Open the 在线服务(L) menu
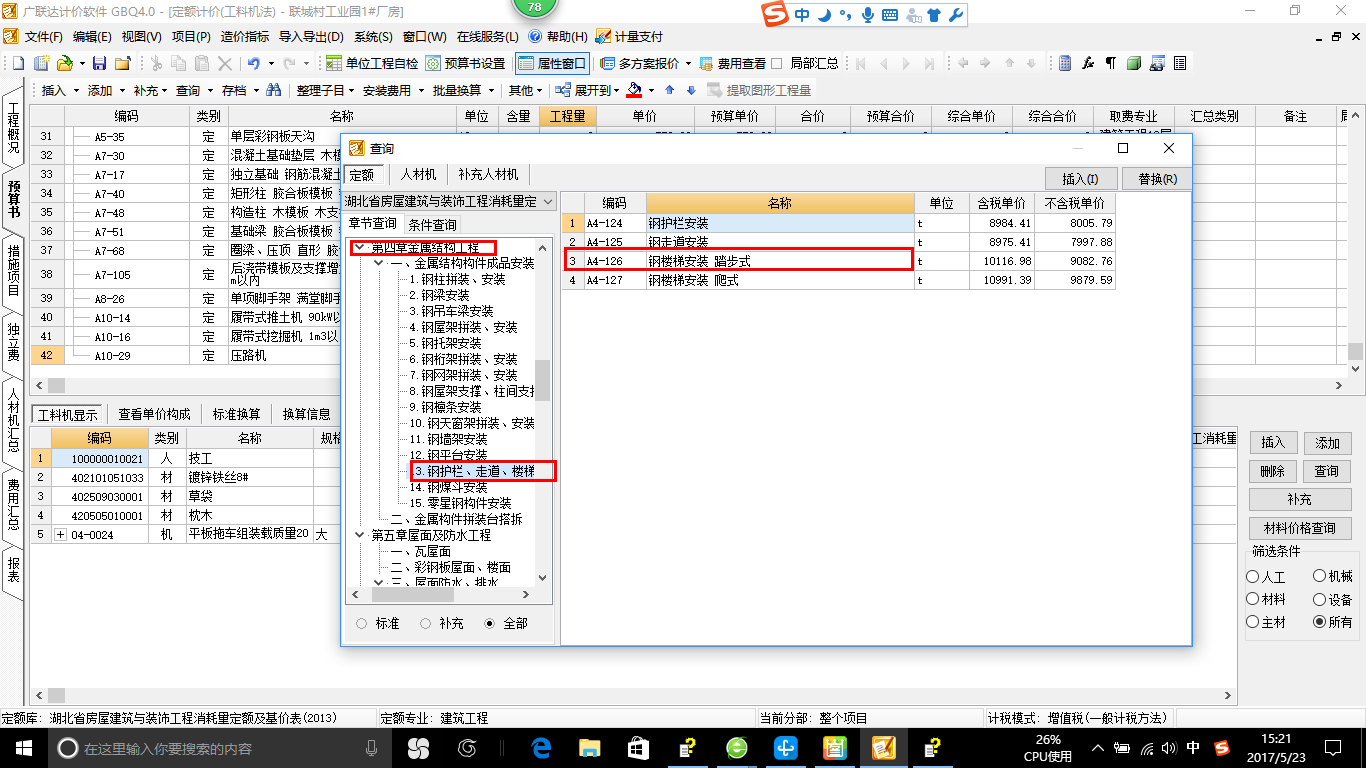 pos(488,36)
